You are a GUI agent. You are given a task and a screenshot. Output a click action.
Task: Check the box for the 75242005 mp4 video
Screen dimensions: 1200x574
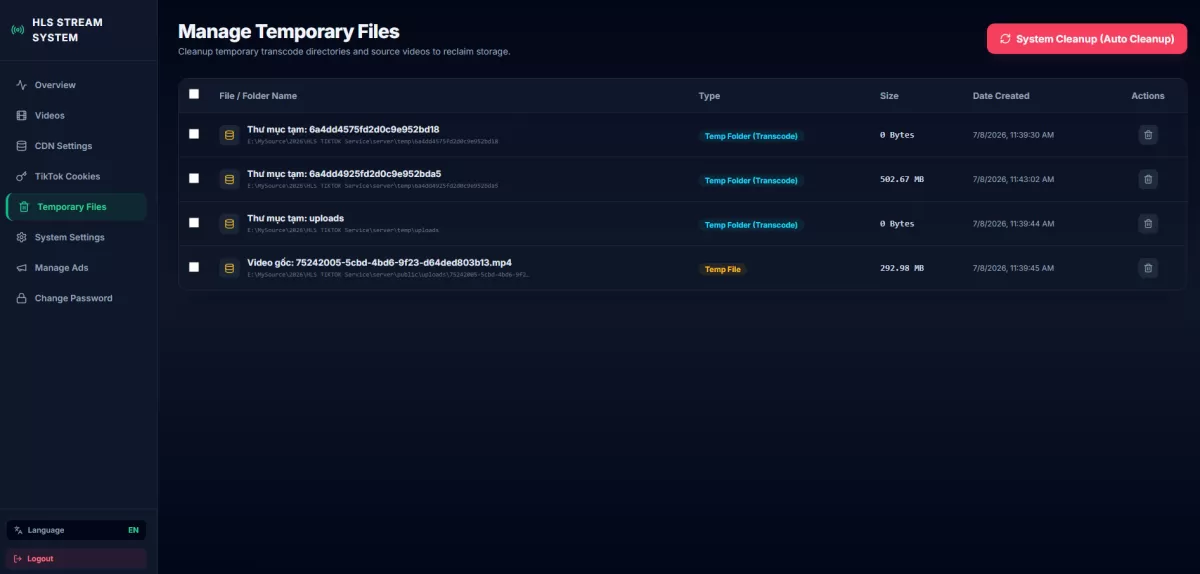(x=194, y=267)
